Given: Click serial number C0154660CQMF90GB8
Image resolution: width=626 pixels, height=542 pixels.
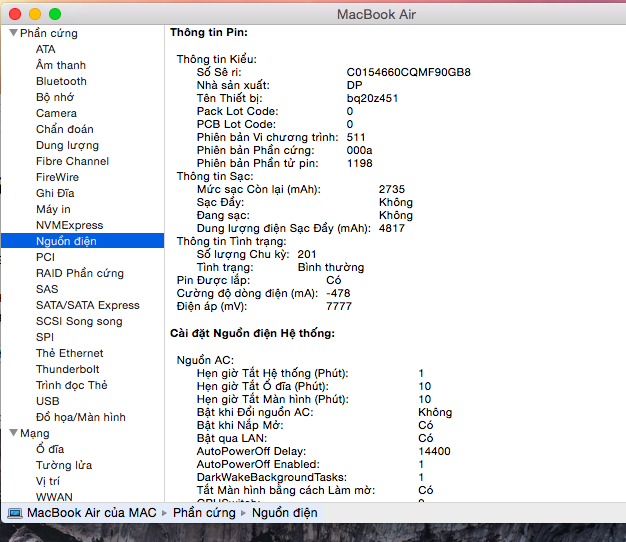Looking at the screenshot, I should tap(408, 72).
